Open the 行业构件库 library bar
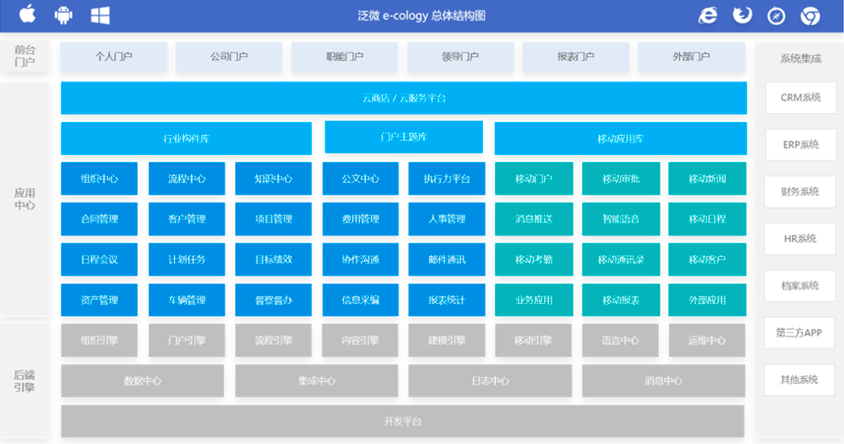 [x=186, y=138]
